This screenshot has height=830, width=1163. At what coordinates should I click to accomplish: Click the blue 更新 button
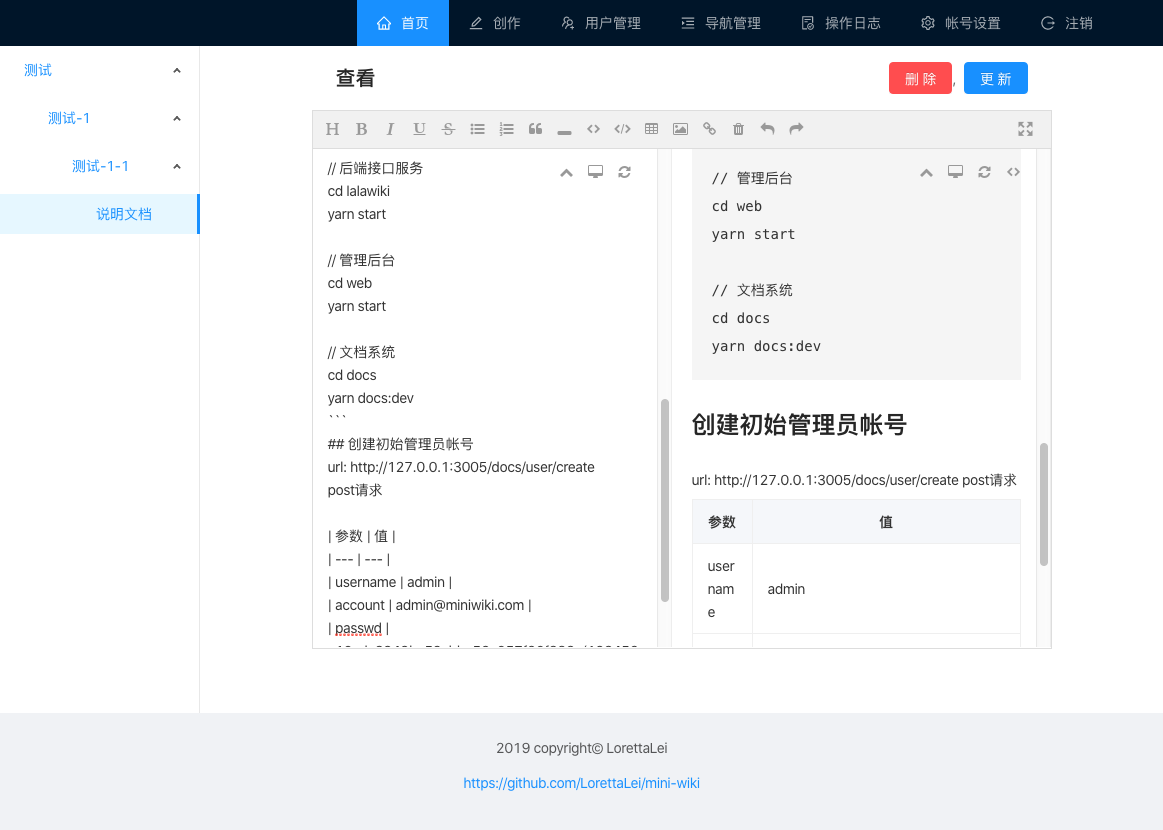coord(995,79)
